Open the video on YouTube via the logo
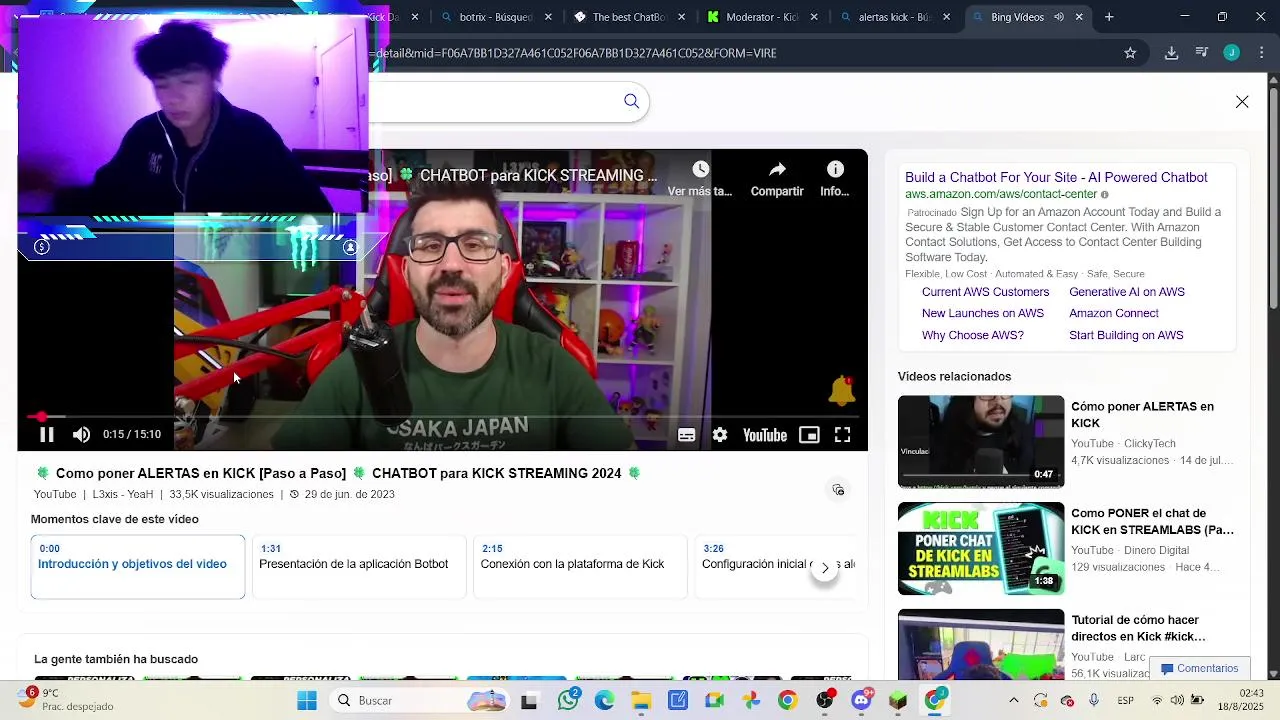Viewport: 1280px width, 720px height. pos(765,435)
